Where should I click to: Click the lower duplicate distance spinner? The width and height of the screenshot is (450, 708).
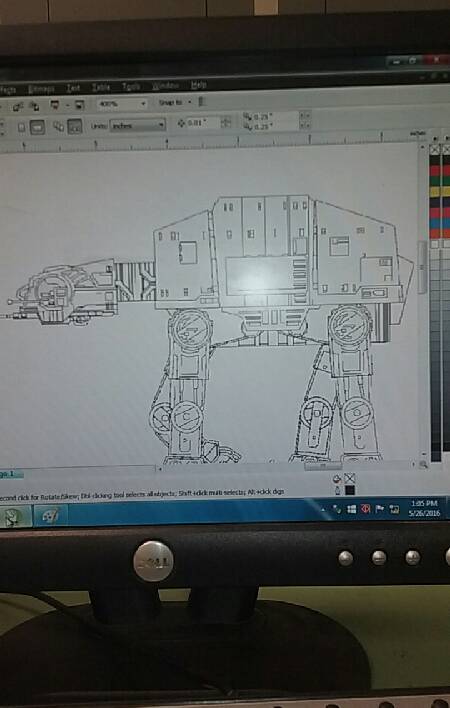[x=305, y=126]
